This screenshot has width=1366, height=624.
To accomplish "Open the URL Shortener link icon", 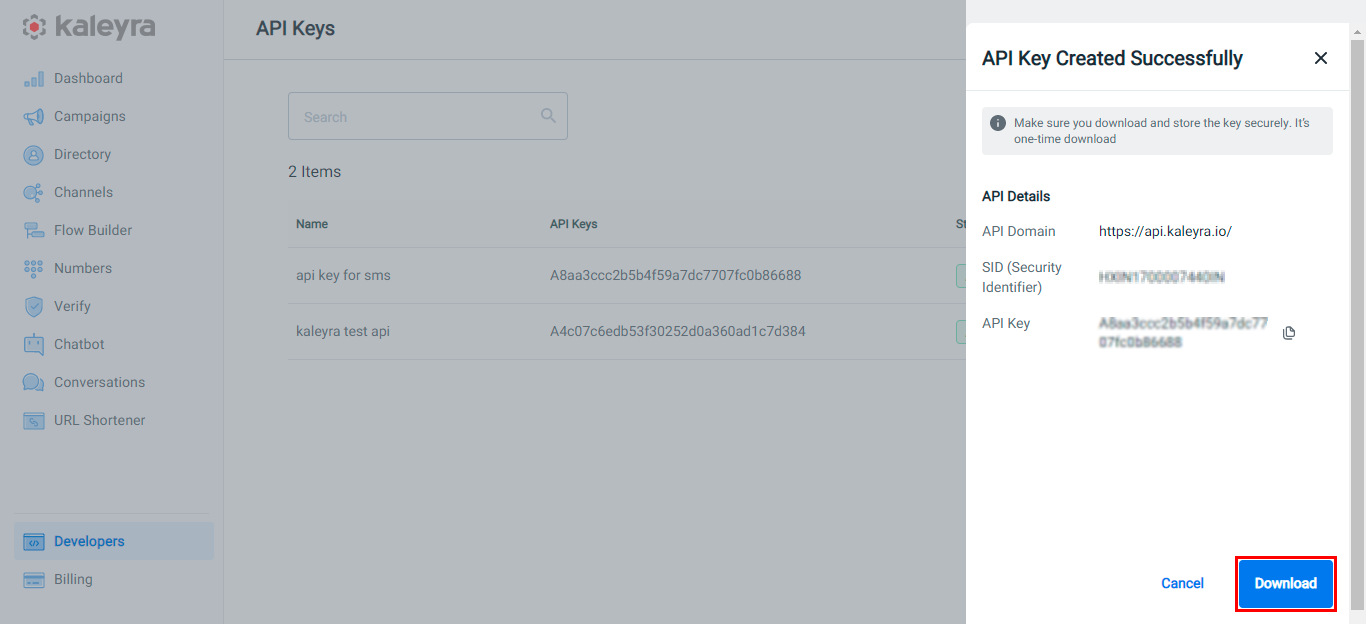I will (x=34, y=421).
